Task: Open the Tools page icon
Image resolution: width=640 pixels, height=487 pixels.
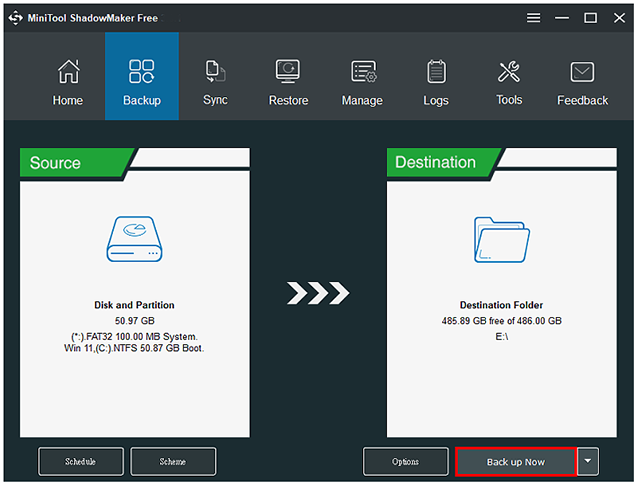Action: [509, 71]
